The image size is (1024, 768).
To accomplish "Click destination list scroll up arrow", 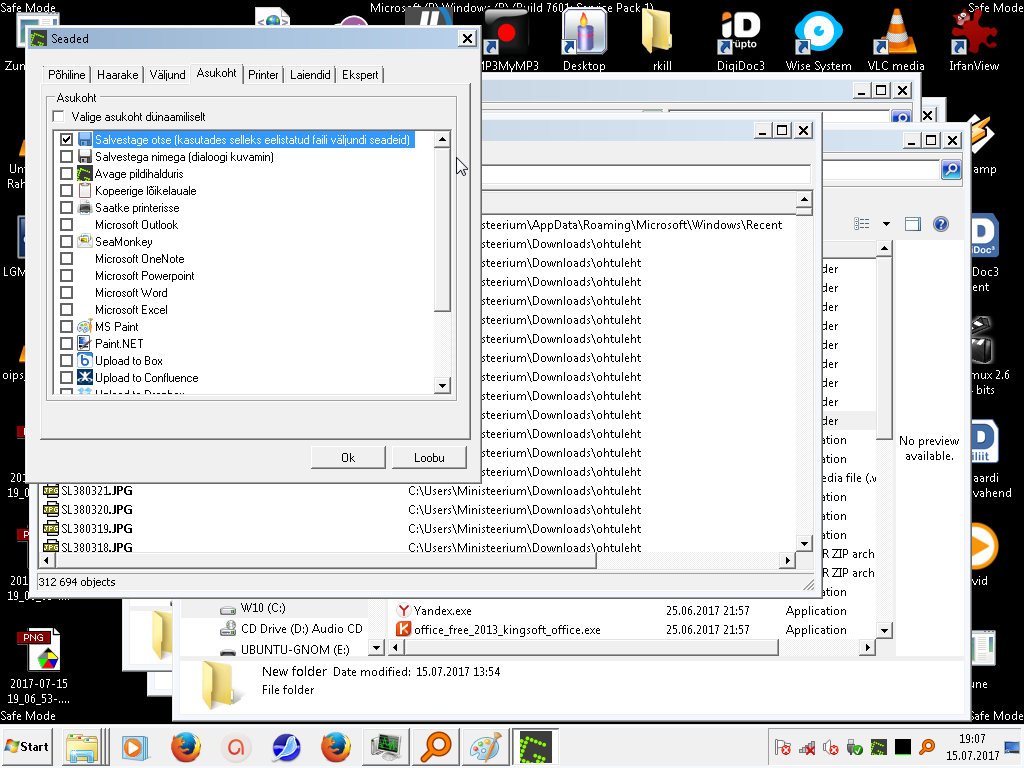I will [442, 139].
